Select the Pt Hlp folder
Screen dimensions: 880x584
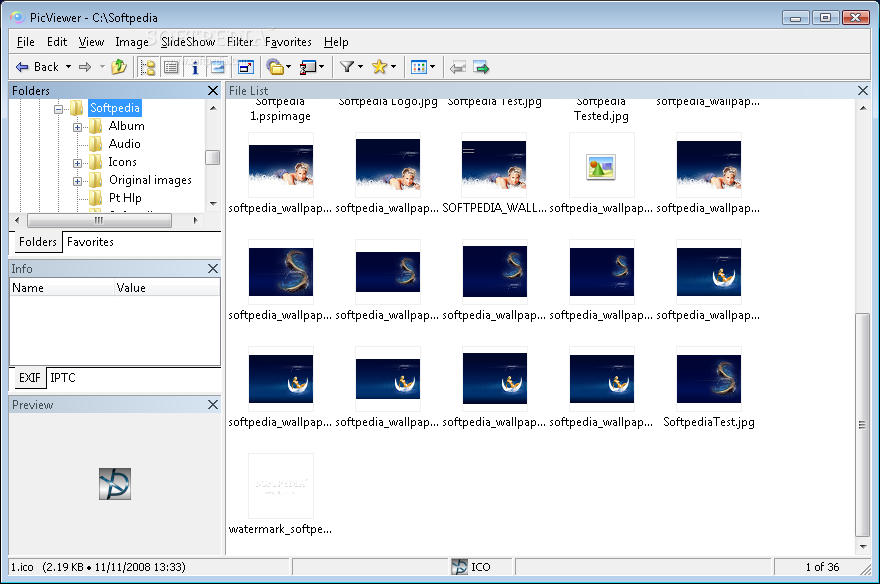pos(125,197)
